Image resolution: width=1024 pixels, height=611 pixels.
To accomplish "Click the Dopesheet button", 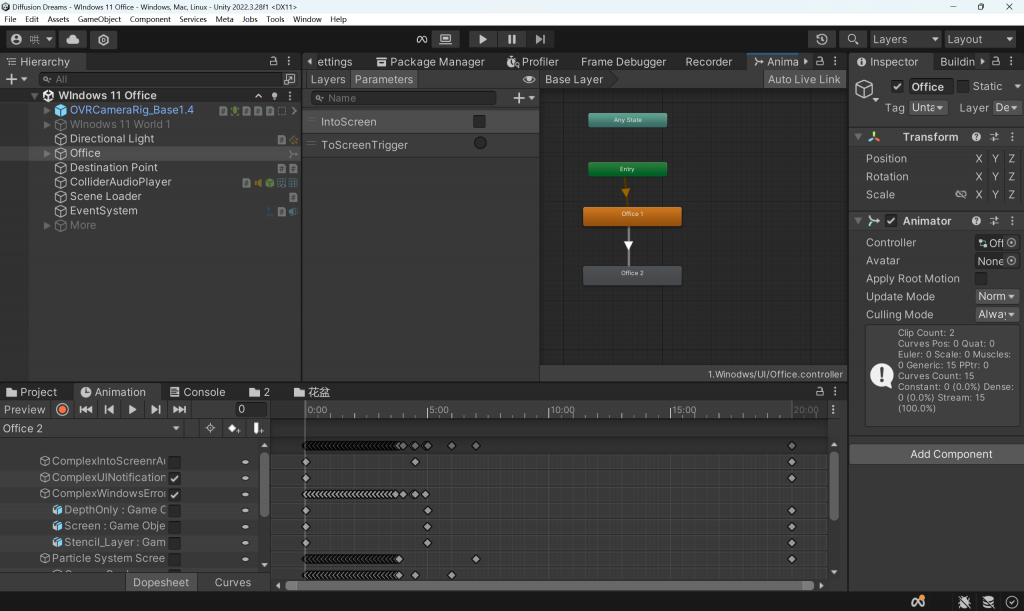I will pos(161,582).
